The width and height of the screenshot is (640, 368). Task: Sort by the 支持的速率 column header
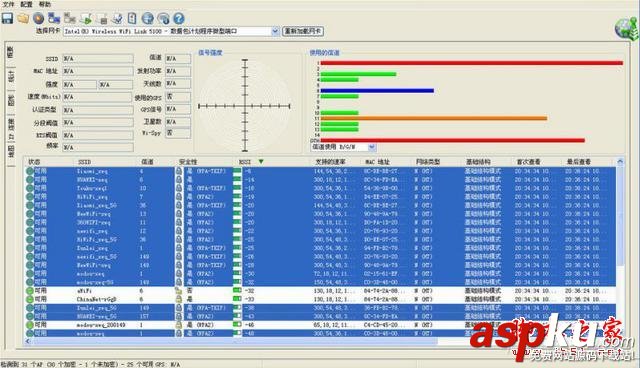tap(331, 162)
